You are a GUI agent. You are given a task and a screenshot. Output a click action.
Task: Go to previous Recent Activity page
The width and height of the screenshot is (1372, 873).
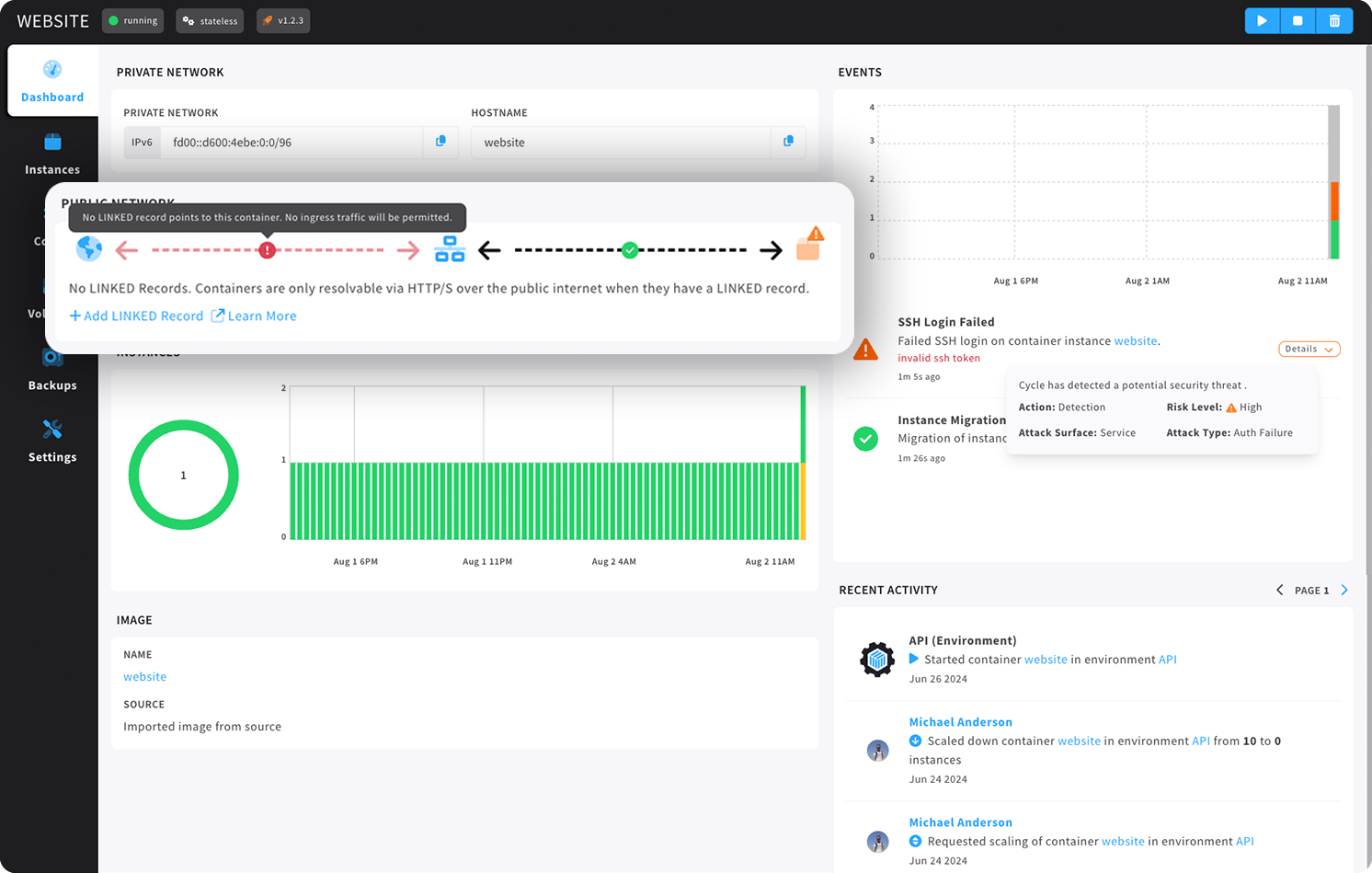[x=1279, y=590]
